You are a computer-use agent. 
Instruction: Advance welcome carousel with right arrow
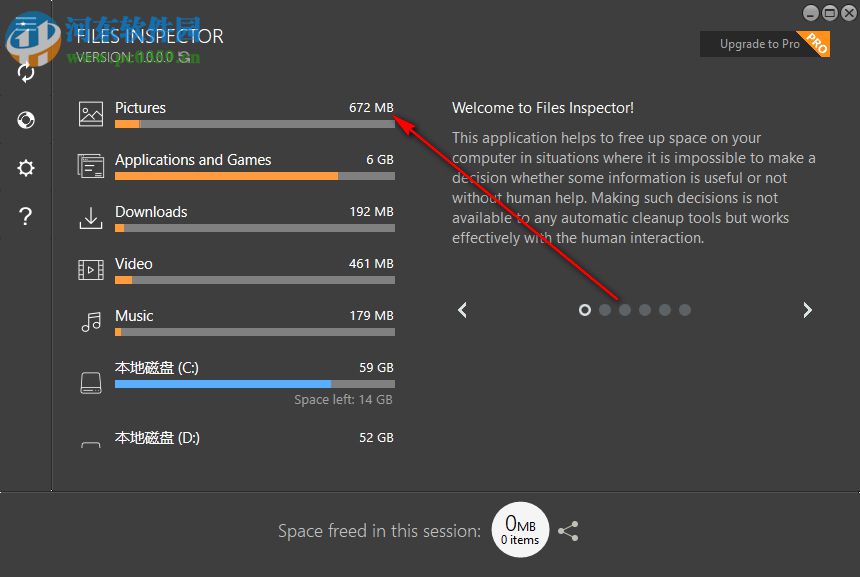[x=807, y=310]
